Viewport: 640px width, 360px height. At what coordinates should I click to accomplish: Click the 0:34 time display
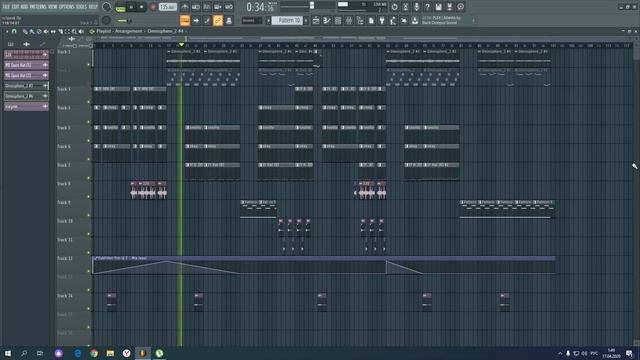260,7
